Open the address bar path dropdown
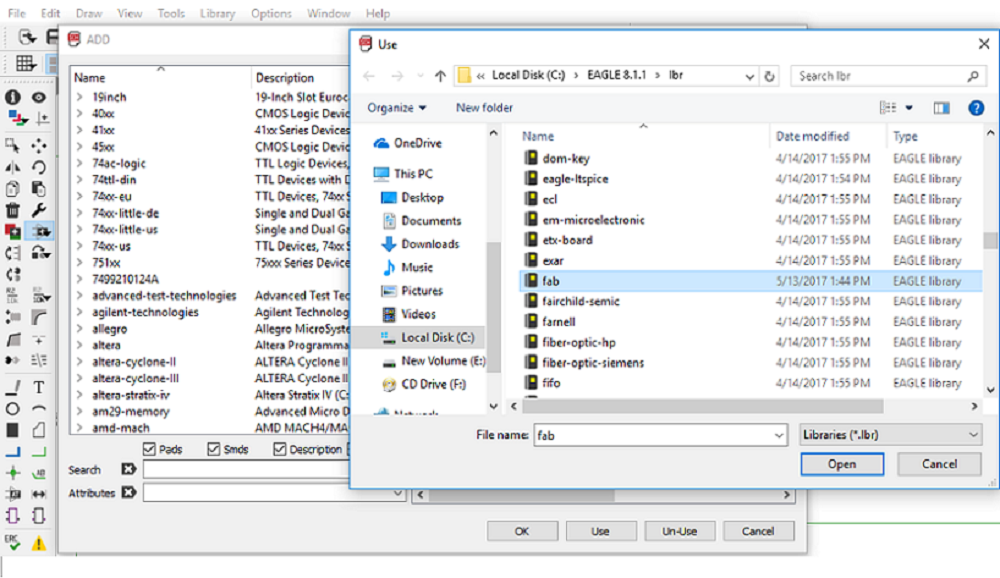 (x=749, y=76)
